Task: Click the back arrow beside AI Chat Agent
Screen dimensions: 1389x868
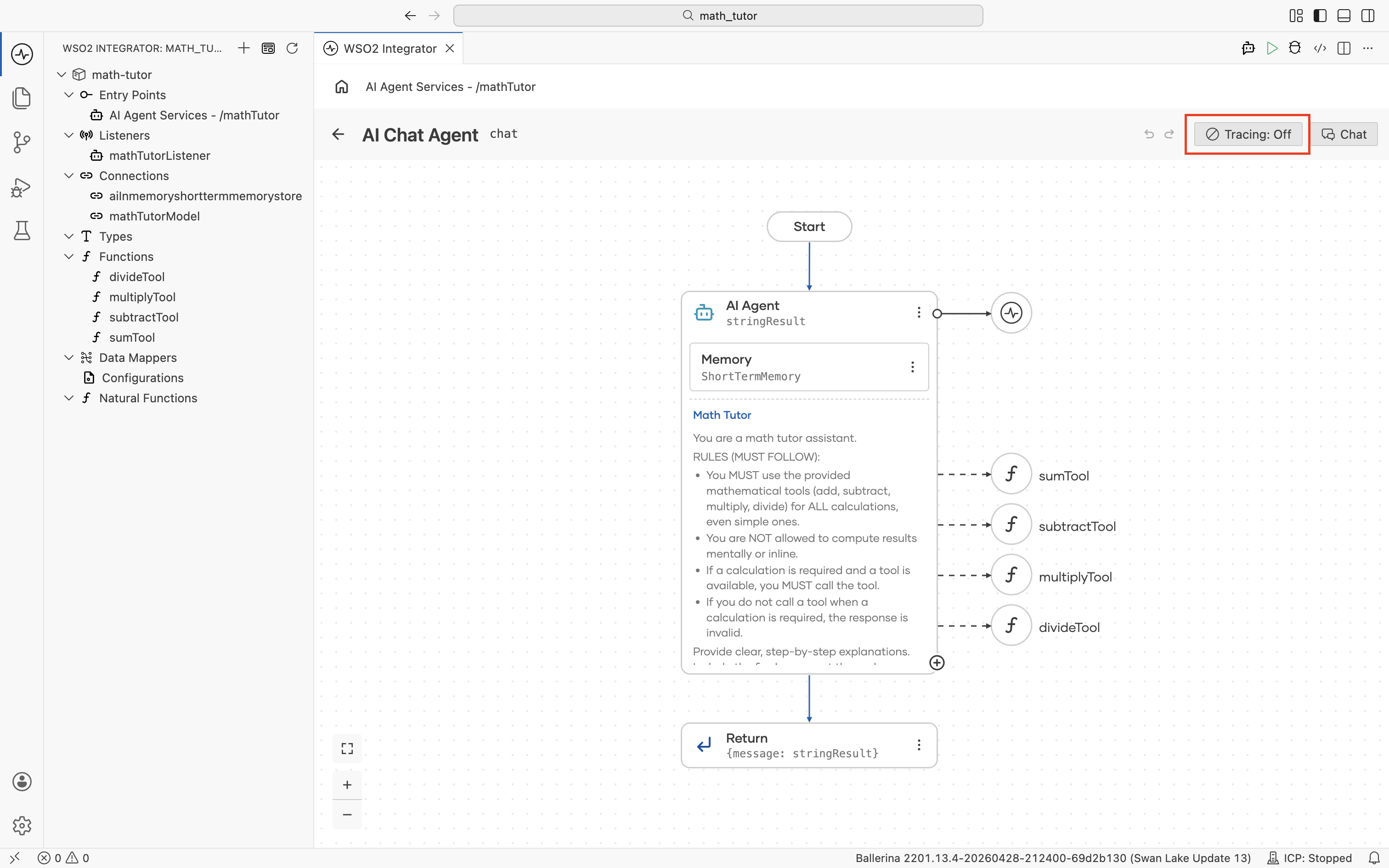Action: pyautogui.click(x=338, y=134)
